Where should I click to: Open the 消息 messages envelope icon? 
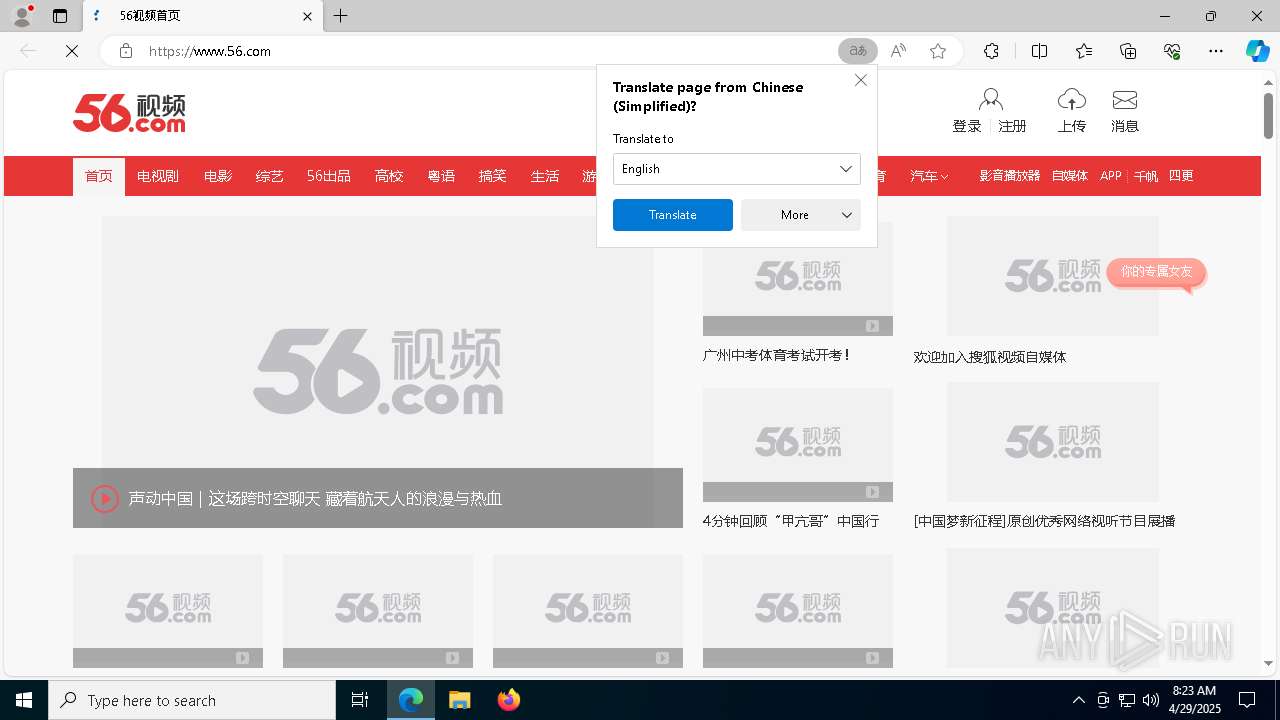pos(1125,99)
